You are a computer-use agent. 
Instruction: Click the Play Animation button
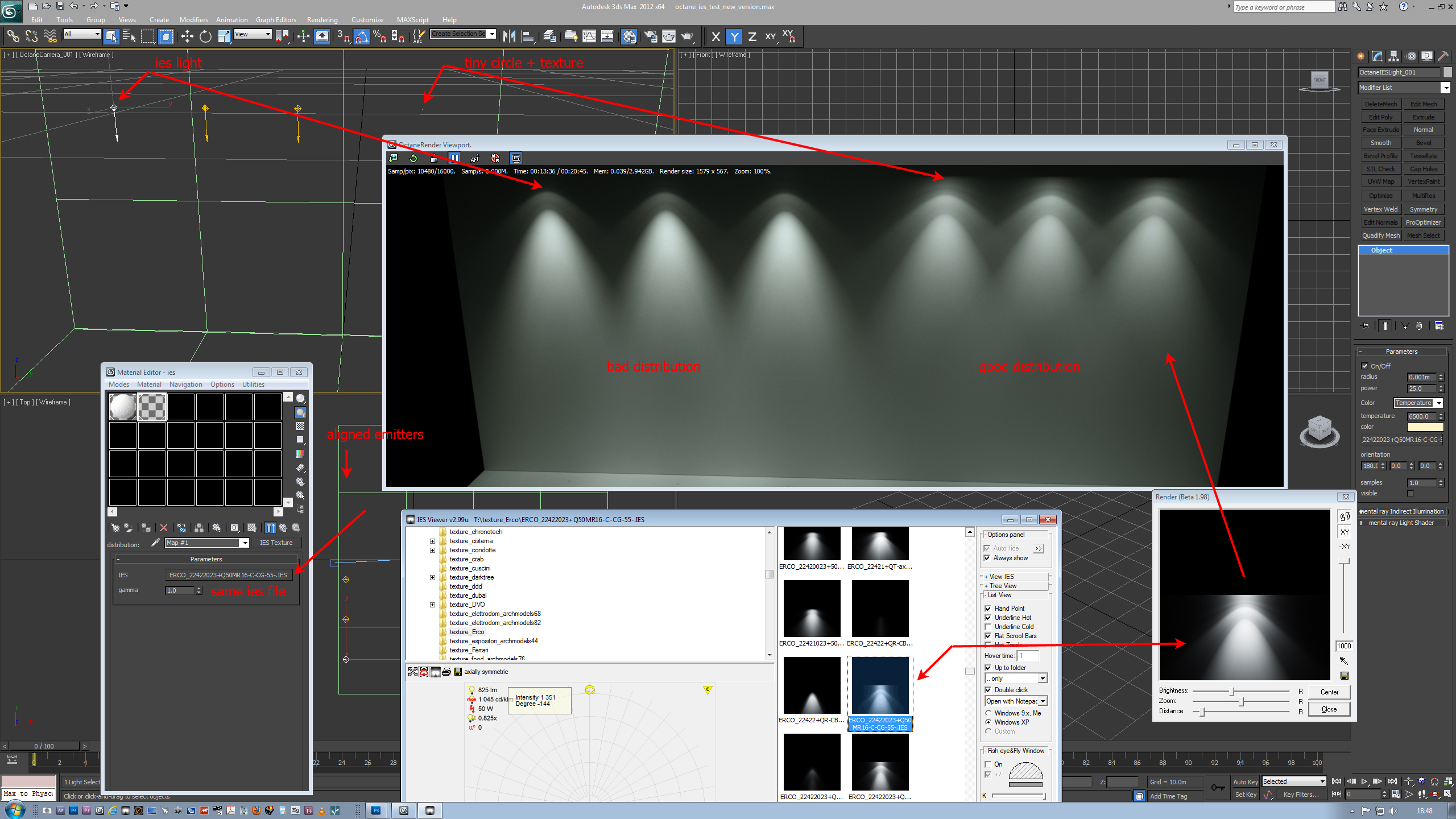pyautogui.click(x=1364, y=781)
